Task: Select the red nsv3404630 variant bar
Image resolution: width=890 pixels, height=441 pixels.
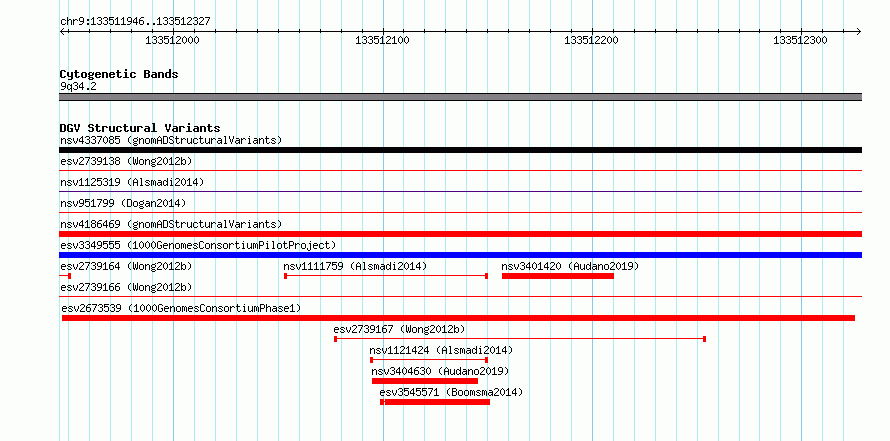Action: (425, 381)
